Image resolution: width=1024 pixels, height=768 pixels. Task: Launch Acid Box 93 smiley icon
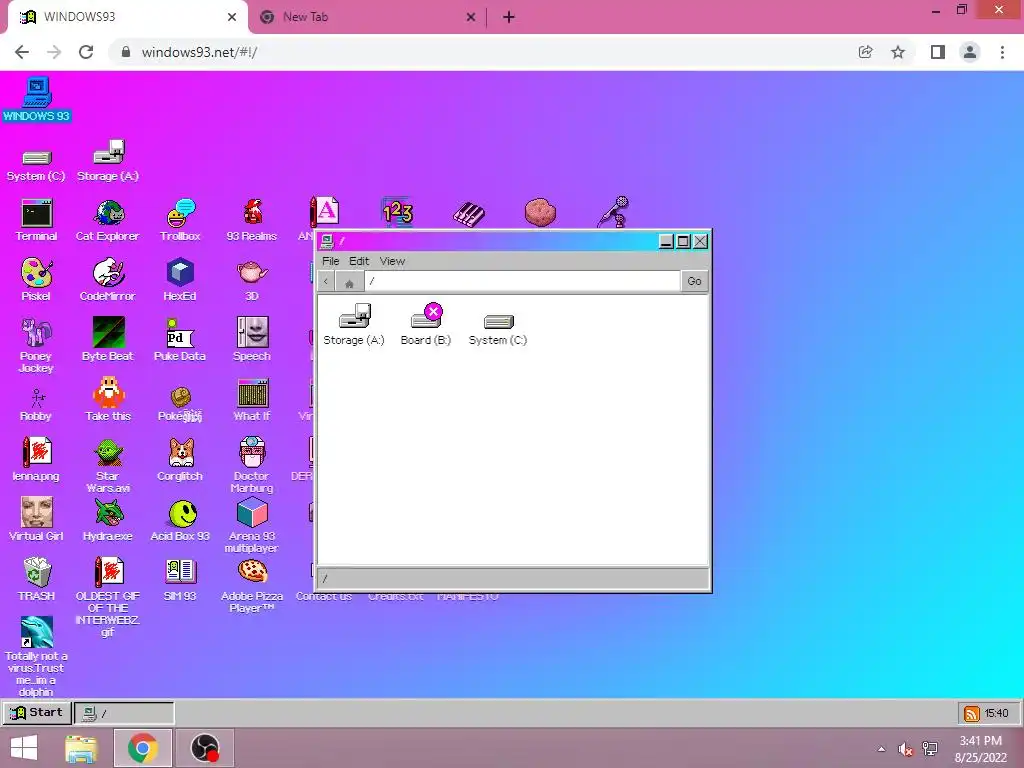[x=180, y=520]
